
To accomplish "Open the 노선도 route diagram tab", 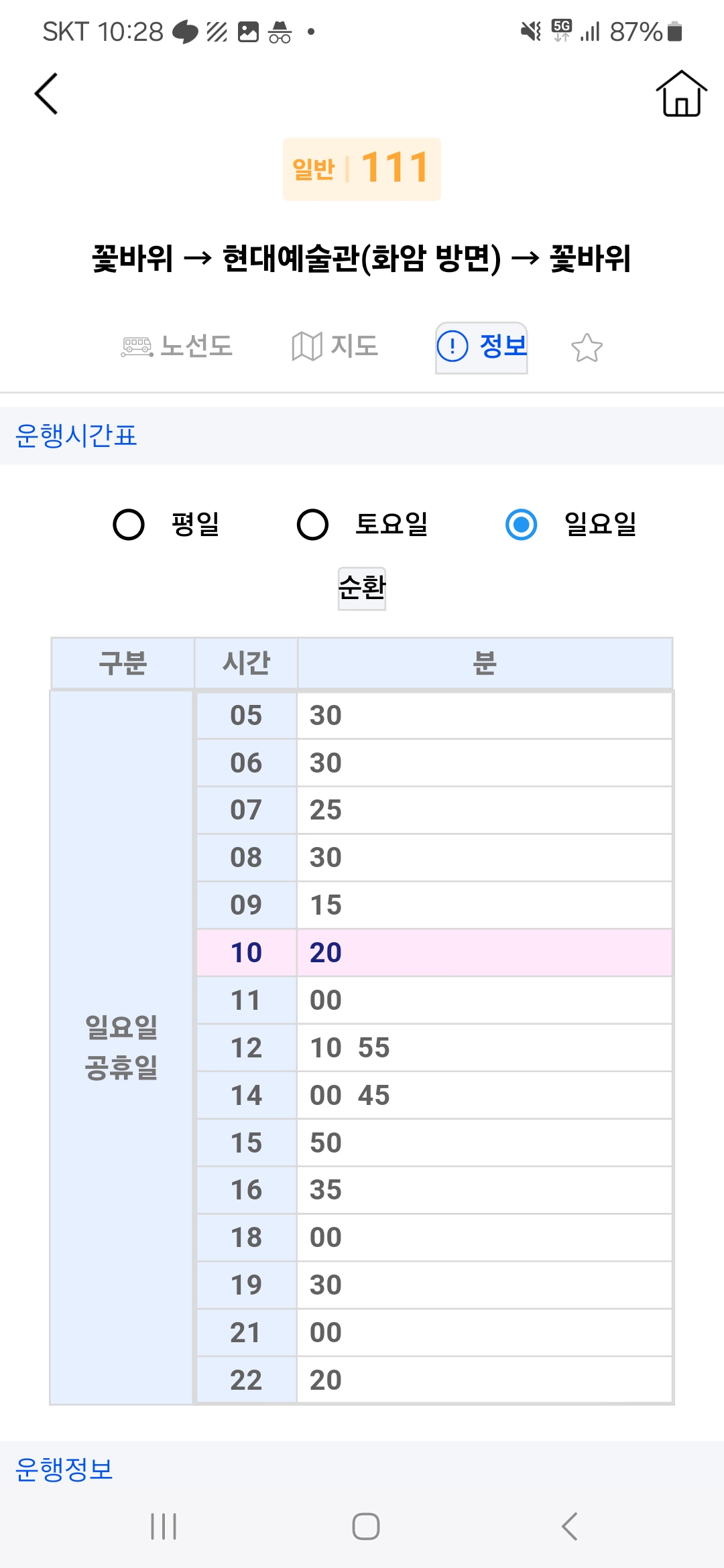I will tap(178, 346).
